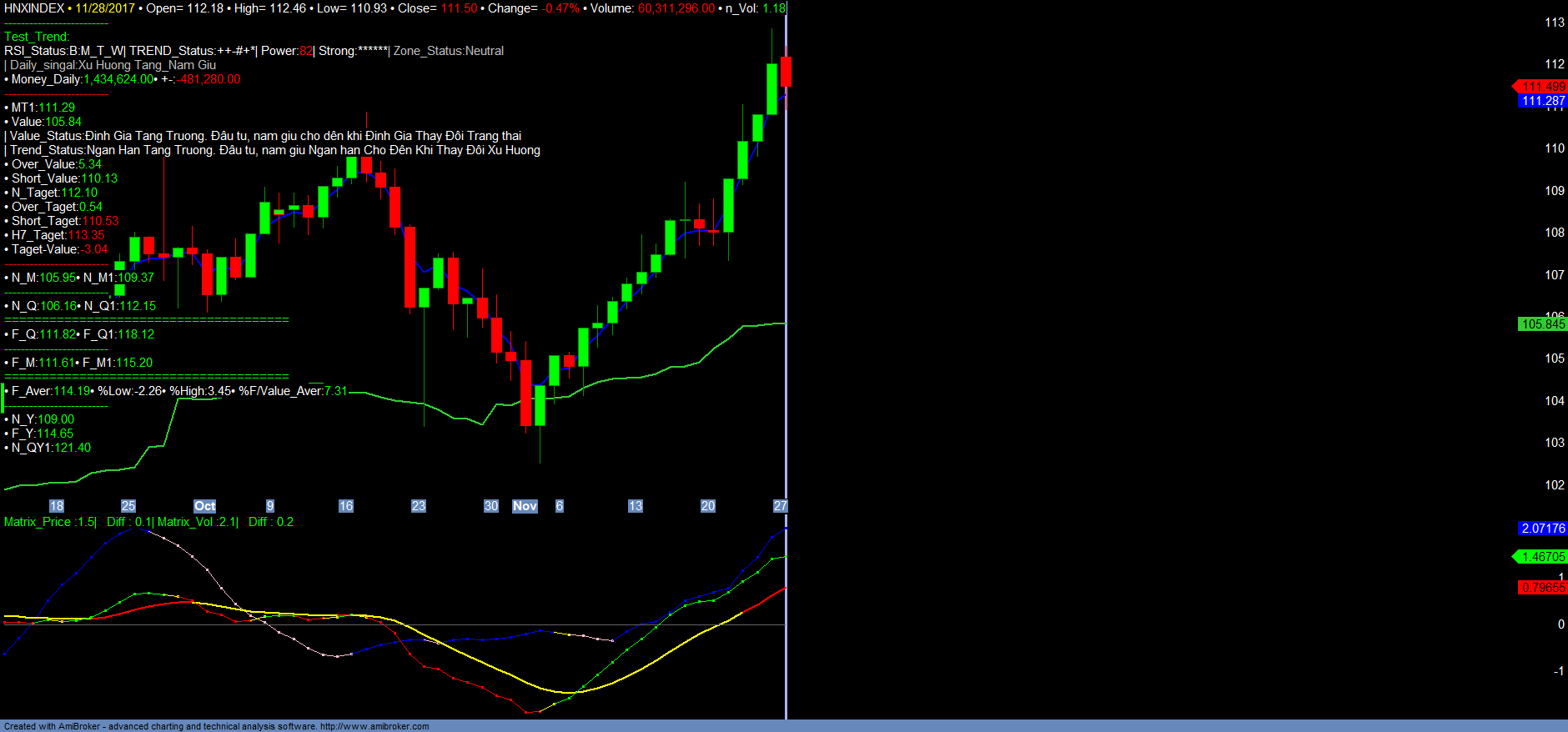The height and width of the screenshot is (732, 1568).
Task: Click the Value:105.84 reading
Action: (x=47, y=122)
